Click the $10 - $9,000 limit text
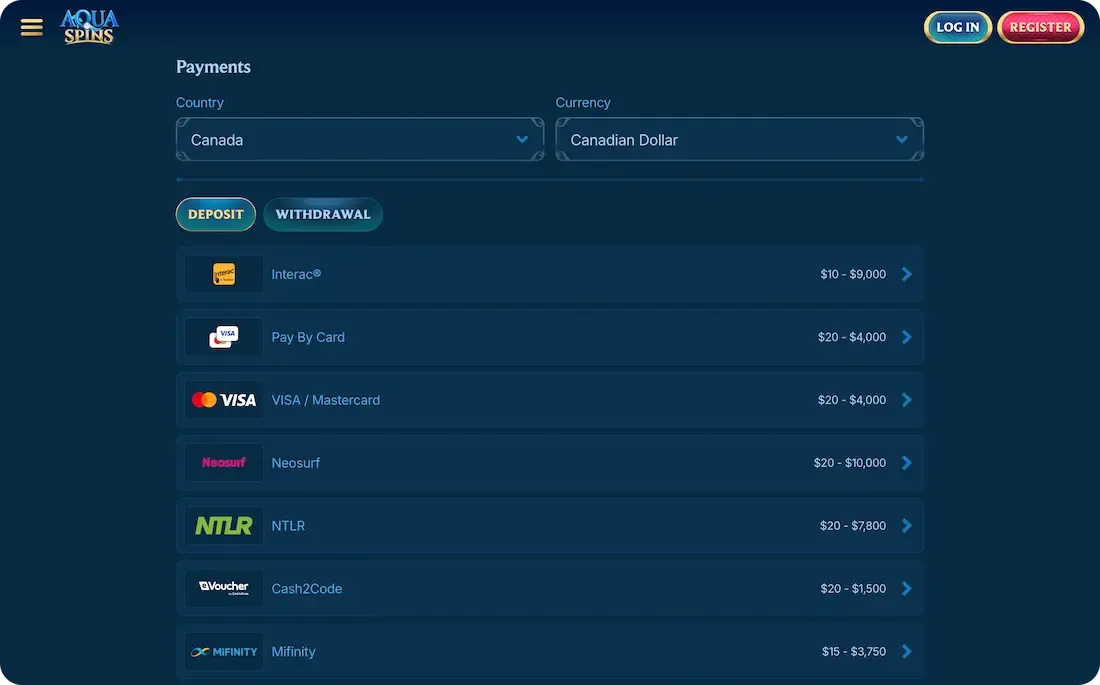1100x685 pixels. pyautogui.click(x=853, y=274)
